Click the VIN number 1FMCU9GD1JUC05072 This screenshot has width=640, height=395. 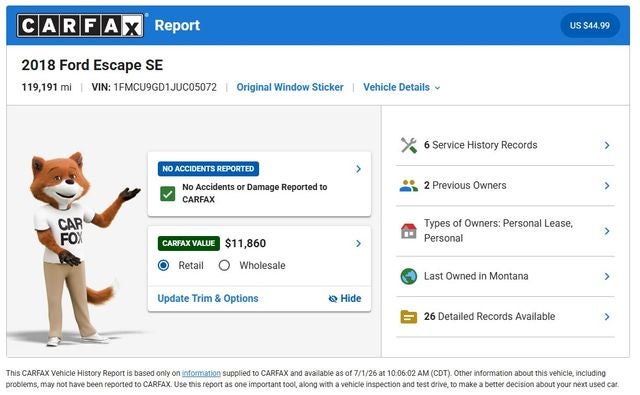(165, 87)
